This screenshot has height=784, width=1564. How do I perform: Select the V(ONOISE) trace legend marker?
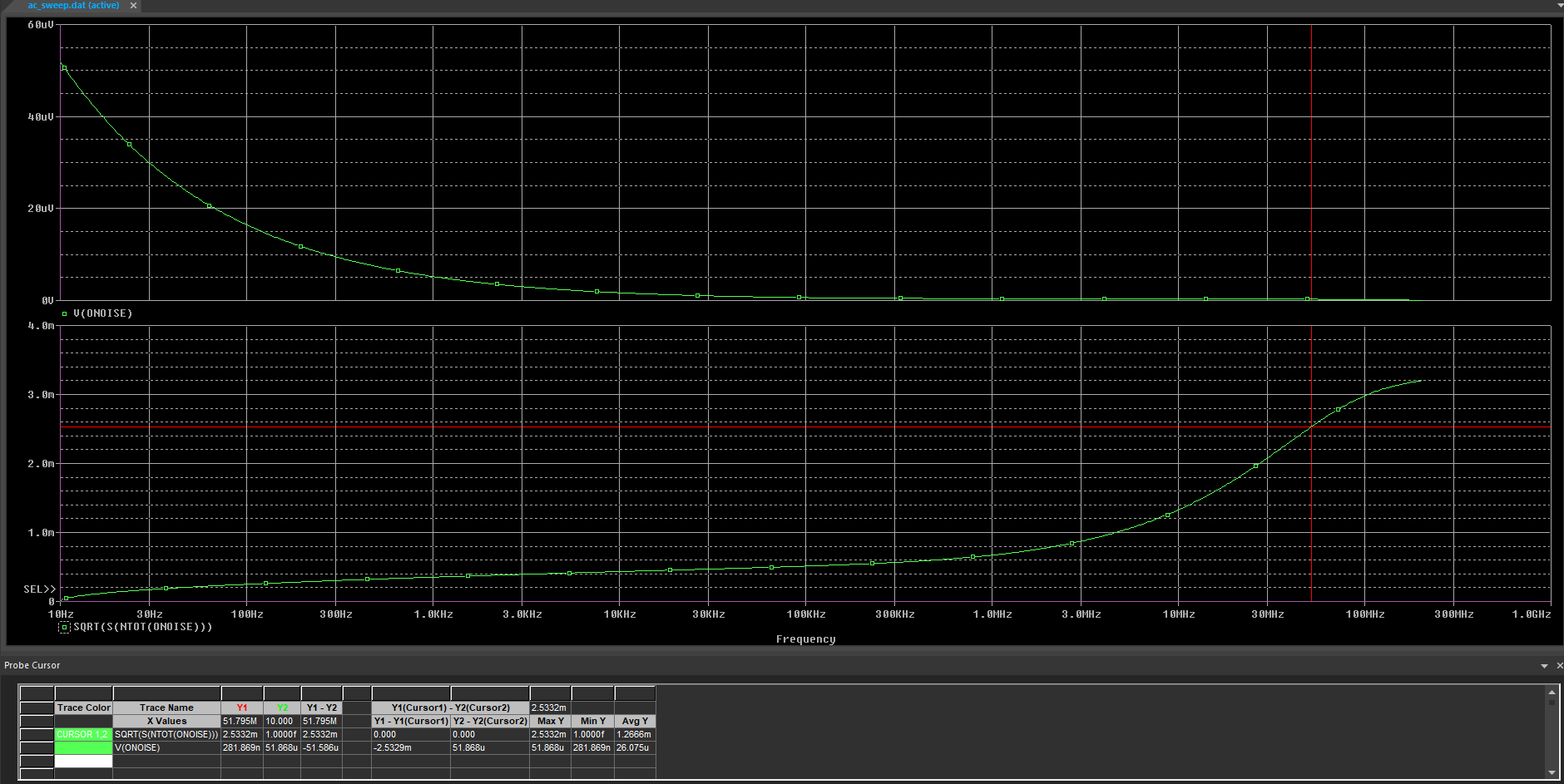[64, 313]
